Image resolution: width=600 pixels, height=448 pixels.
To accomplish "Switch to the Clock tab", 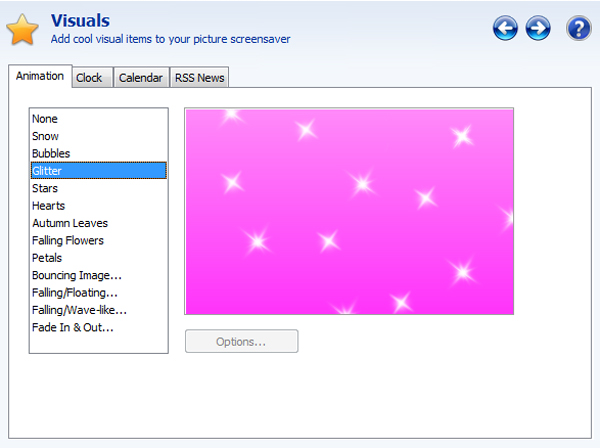I will point(89,78).
